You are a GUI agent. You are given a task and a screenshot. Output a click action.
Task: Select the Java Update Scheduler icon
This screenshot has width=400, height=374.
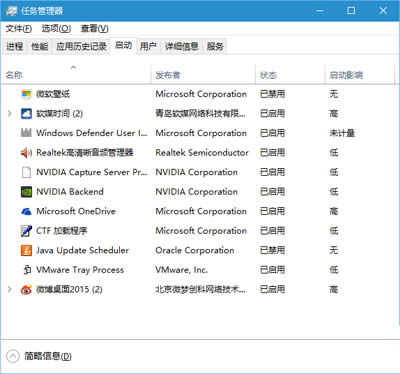pyautogui.click(x=26, y=250)
